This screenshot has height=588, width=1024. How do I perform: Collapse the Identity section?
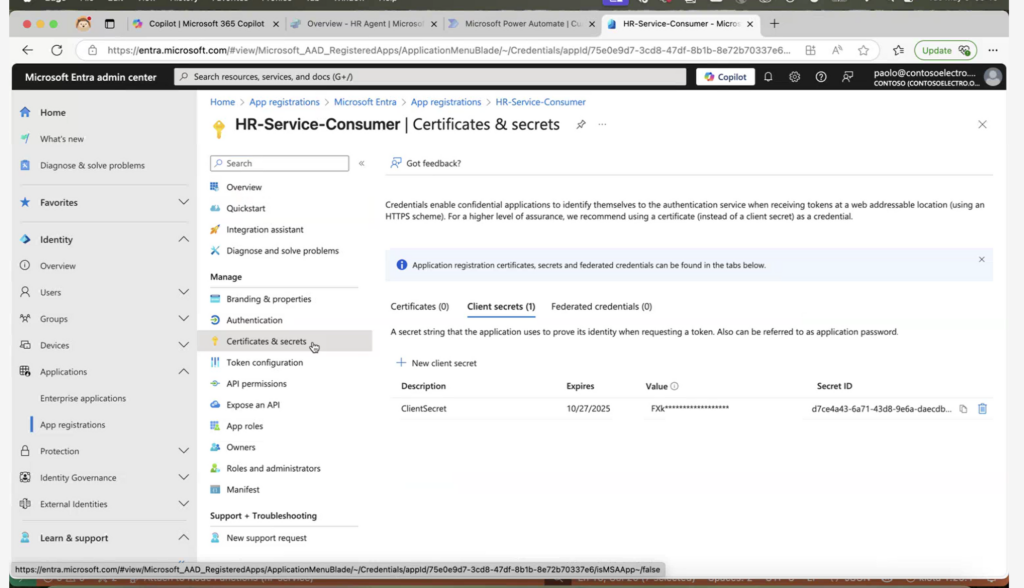[x=183, y=239]
